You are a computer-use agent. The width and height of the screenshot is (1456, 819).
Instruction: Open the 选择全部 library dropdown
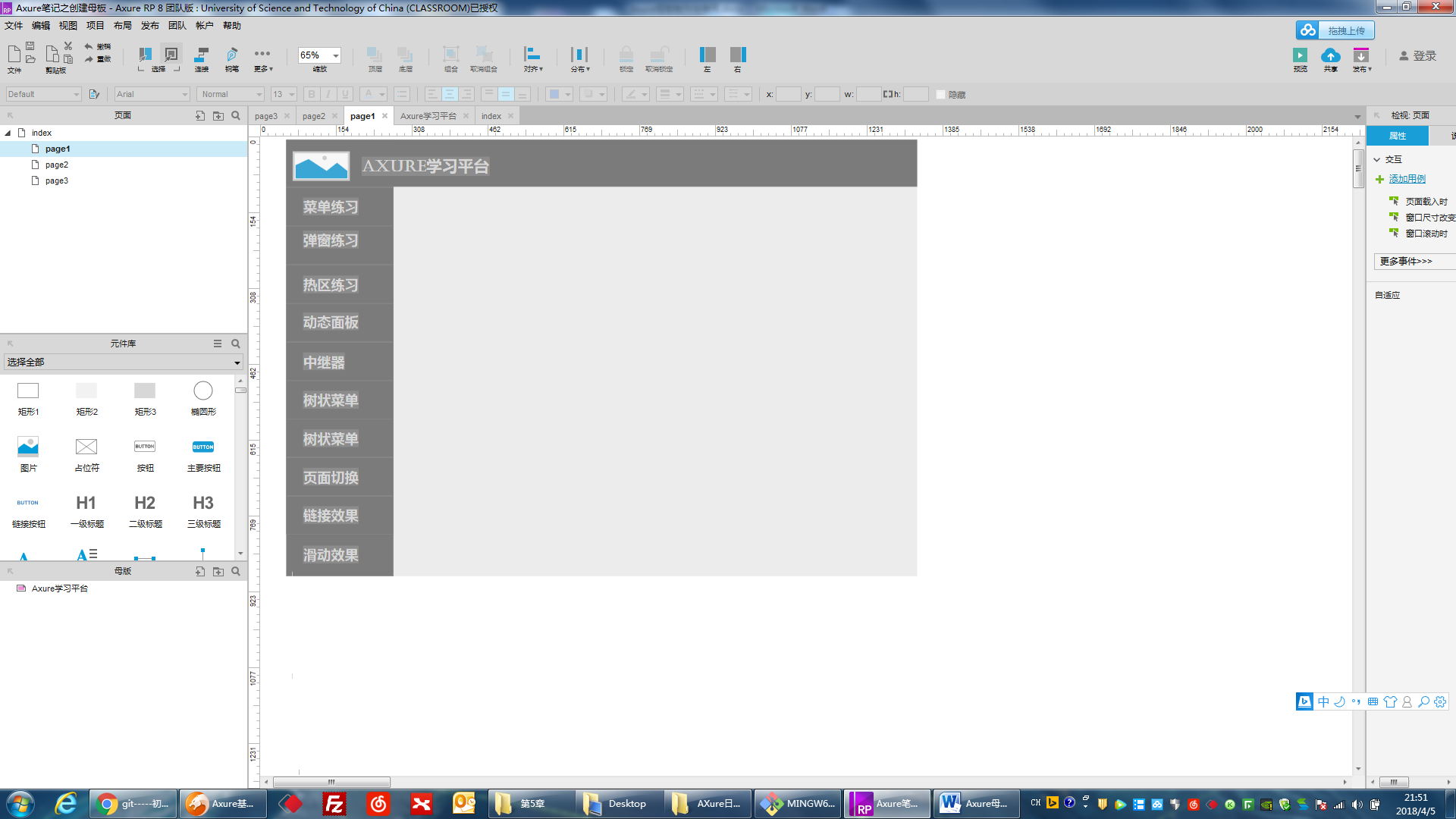[237, 362]
